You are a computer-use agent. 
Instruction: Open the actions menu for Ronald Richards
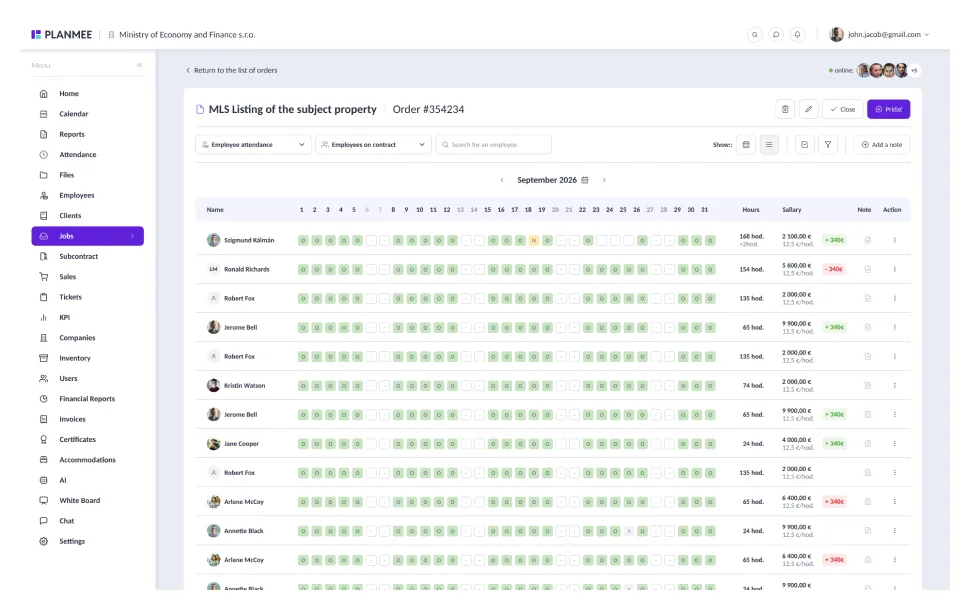click(895, 269)
